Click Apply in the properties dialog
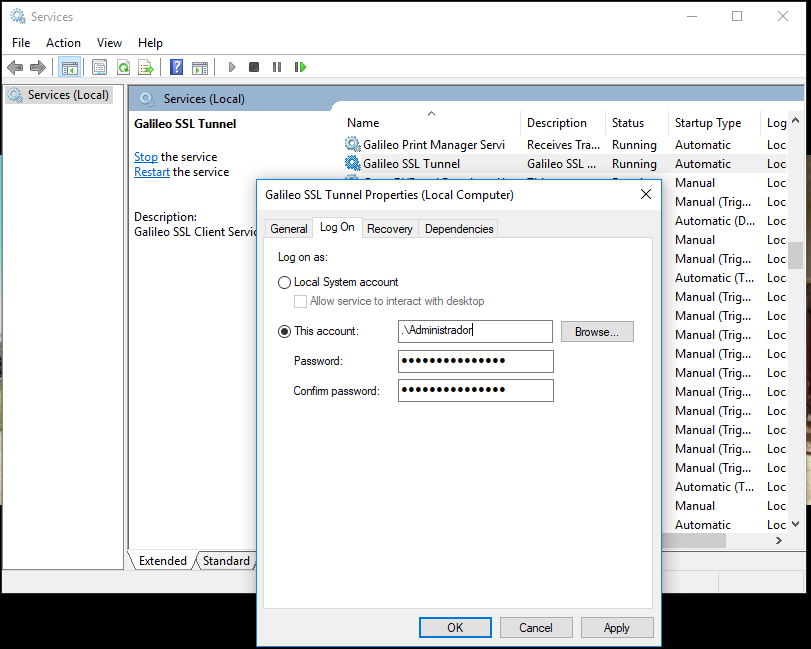811x649 pixels. 617,628
